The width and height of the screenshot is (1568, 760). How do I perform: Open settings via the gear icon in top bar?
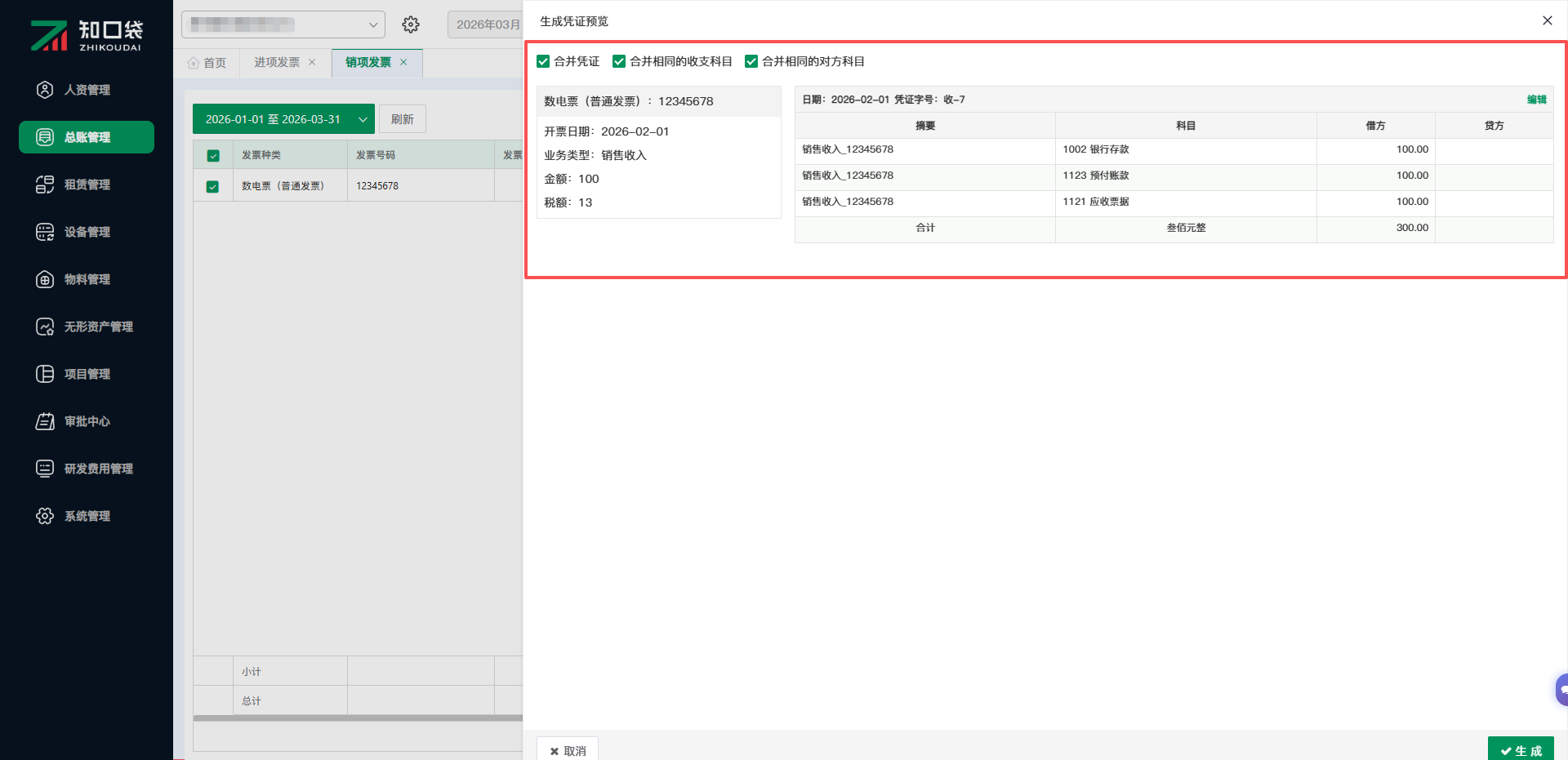(x=411, y=24)
